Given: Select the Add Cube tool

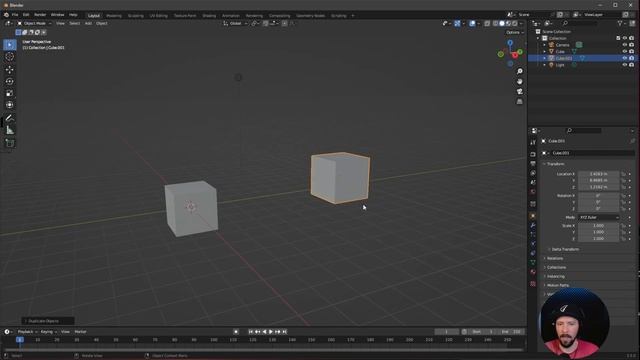Looking at the screenshot, I should point(10,143).
